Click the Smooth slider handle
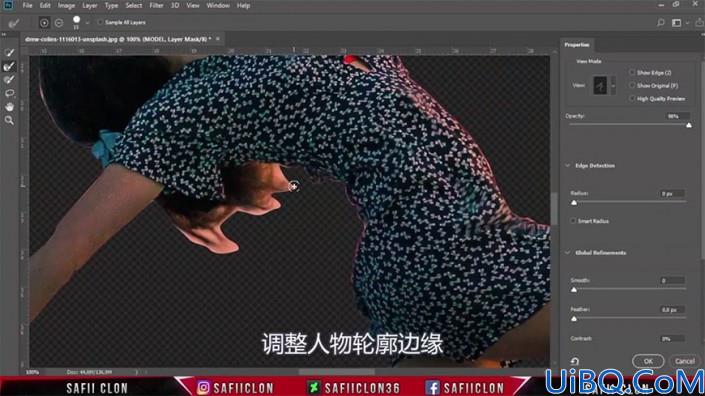Viewport: 705px width, 396px height. [x=574, y=290]
